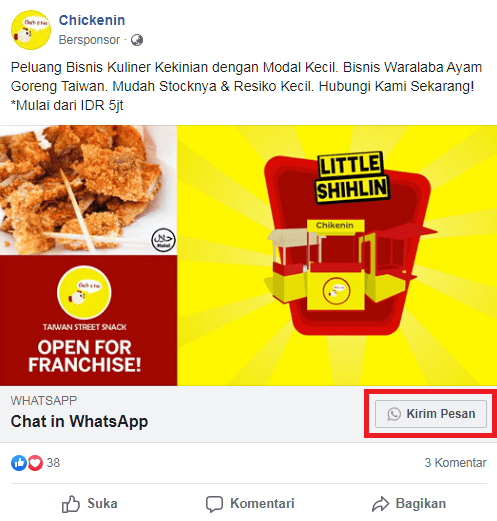Click the Suka thumbs-up button
The image size is (497, 521).
[x=90, y=504]
